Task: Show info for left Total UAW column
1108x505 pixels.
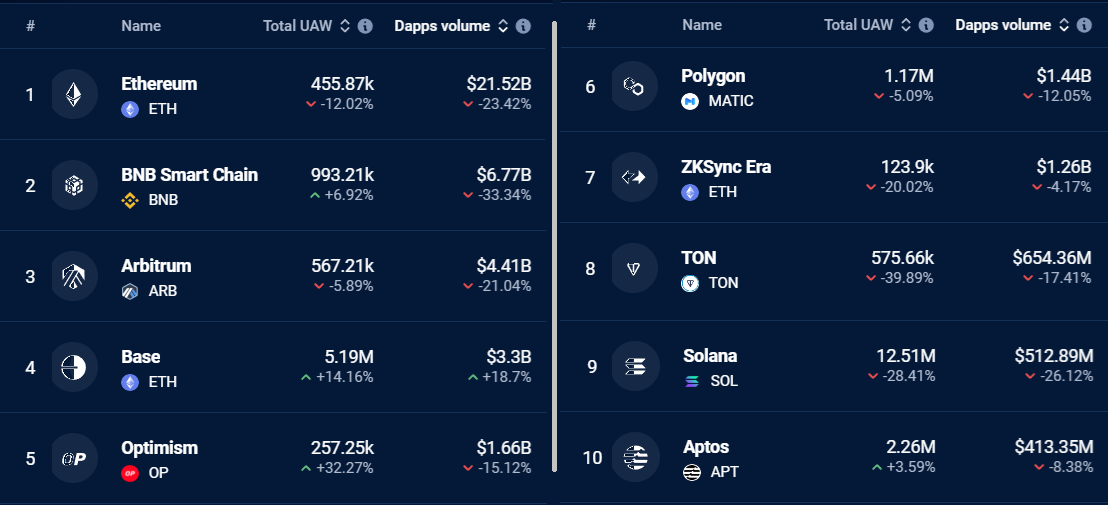Action: coord(365,26)
